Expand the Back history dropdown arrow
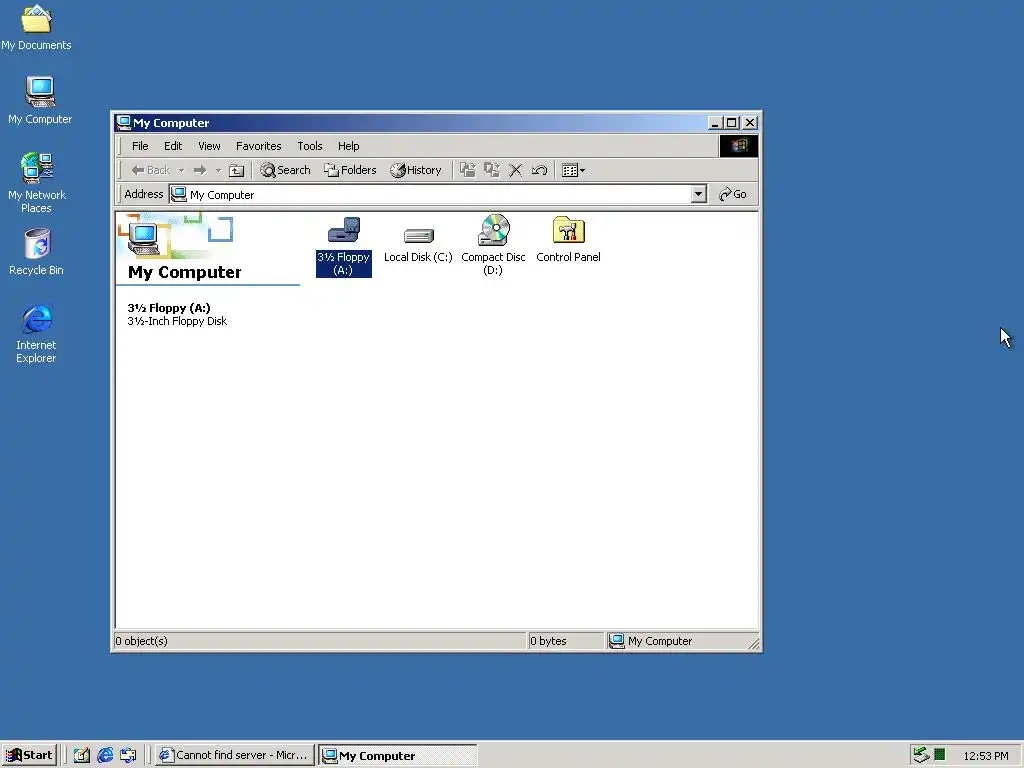Screen dimensions: 1024x768 [182, 170]
